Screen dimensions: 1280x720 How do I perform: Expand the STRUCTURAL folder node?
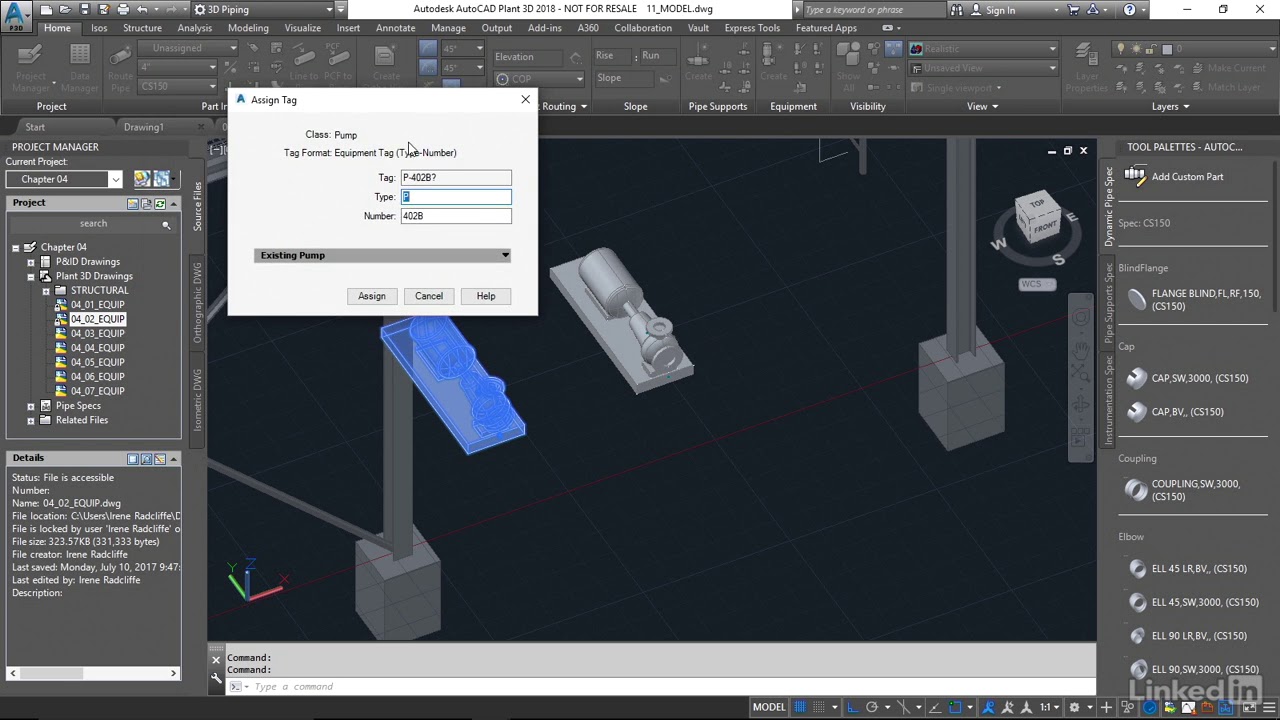pos(46,291)
